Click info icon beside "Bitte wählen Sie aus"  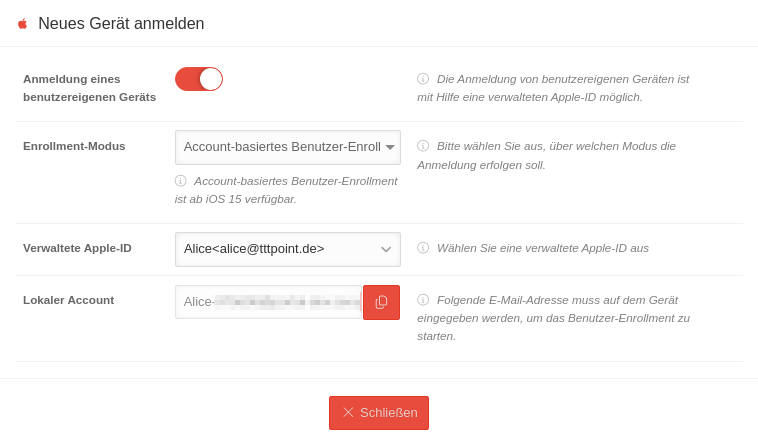423,146
